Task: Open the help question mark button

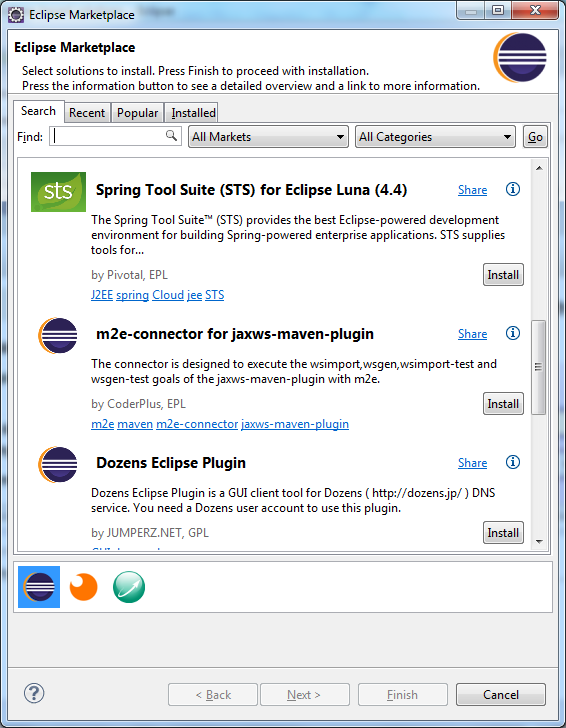Action: [x=34, y=694]
